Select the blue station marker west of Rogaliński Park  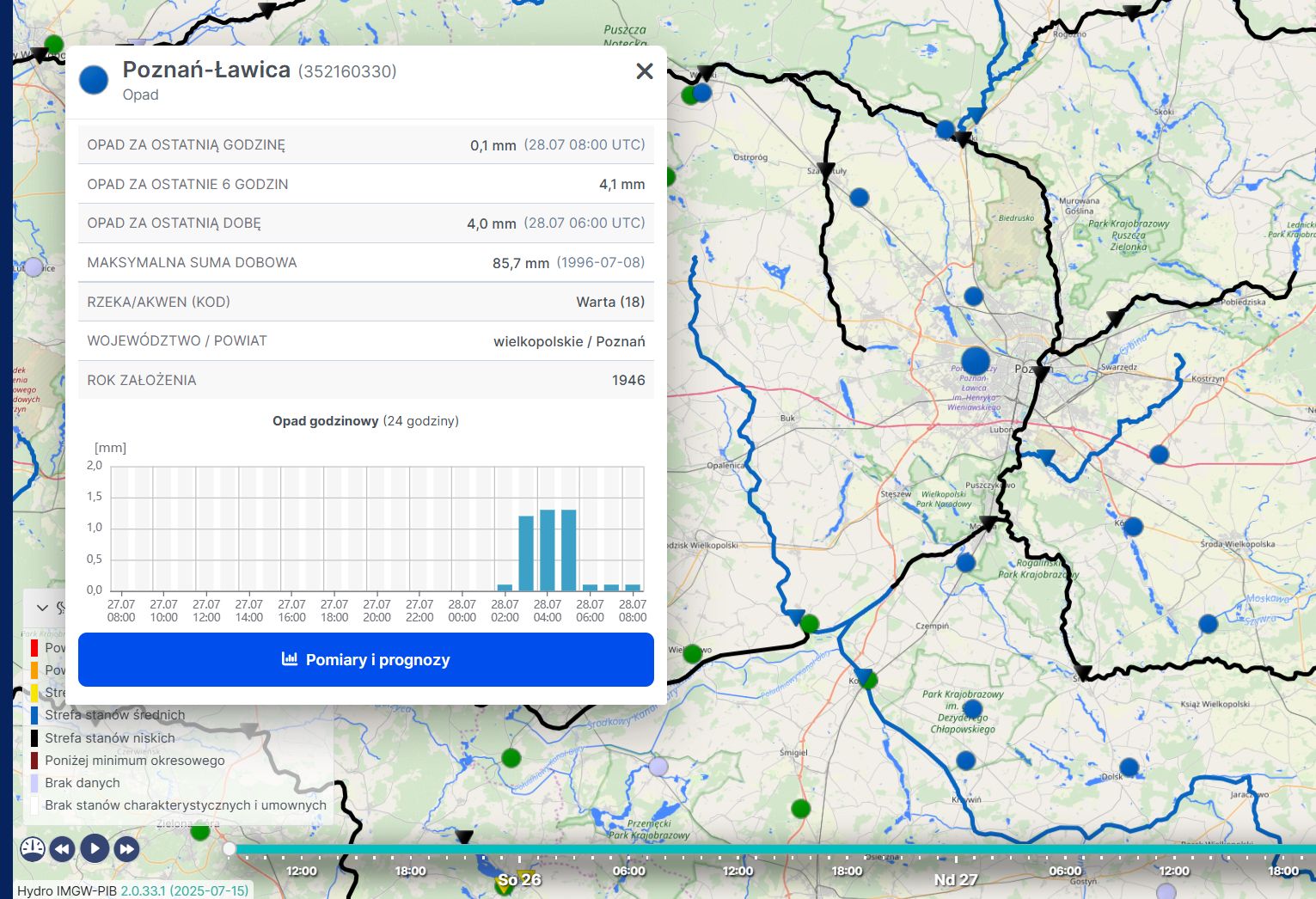click(965, 563)
